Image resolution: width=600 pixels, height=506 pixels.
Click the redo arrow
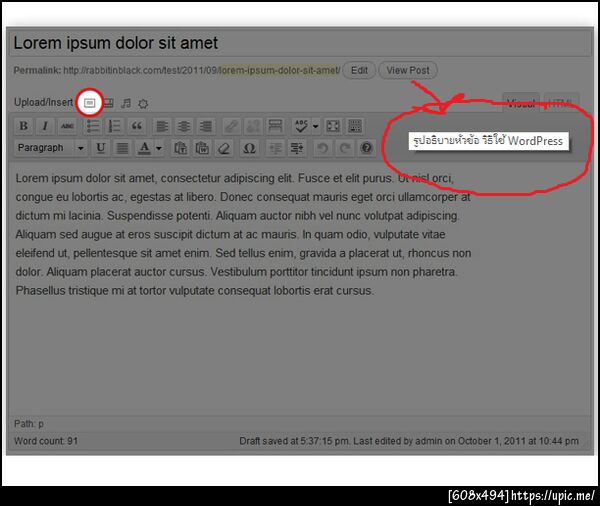pos(345,148)
